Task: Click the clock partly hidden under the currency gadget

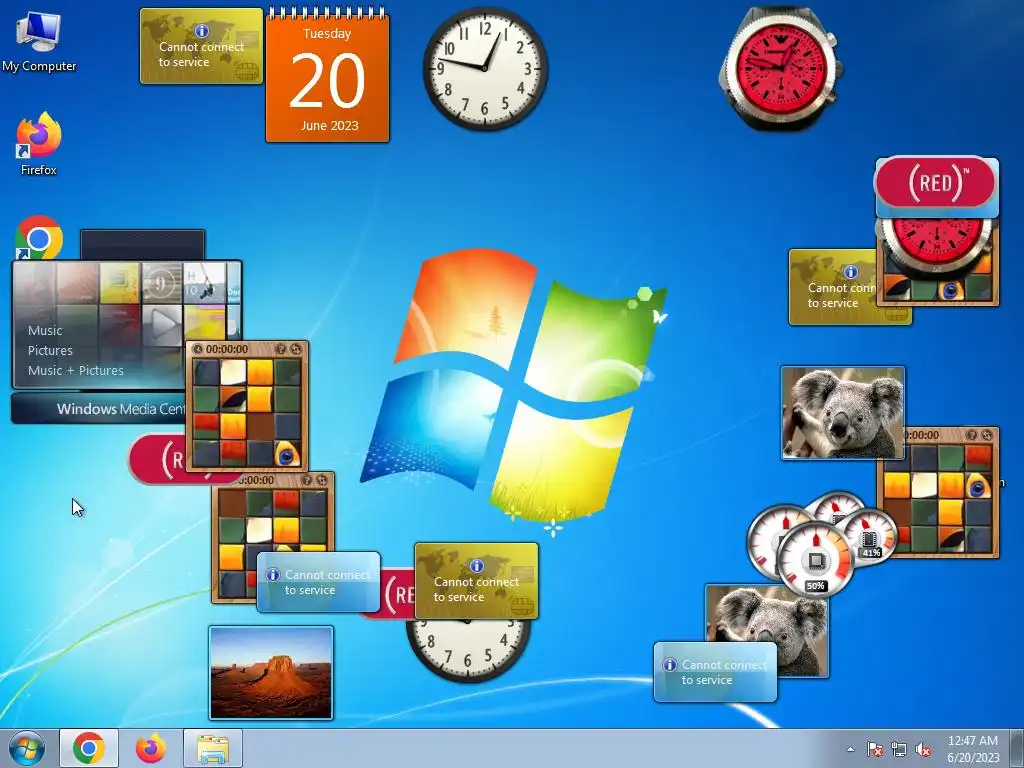Action: [468, 650]
